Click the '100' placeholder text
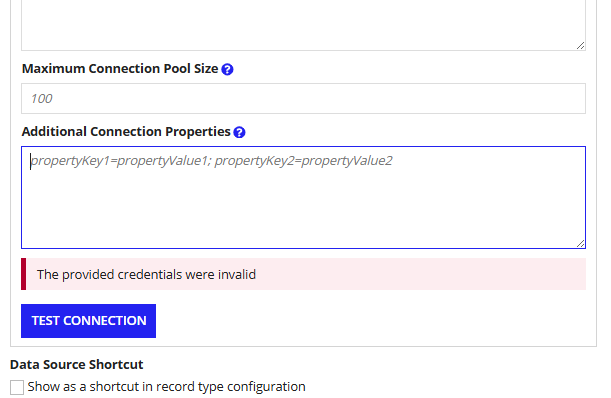Screen dimensions: 611x398 pos(41,99)
